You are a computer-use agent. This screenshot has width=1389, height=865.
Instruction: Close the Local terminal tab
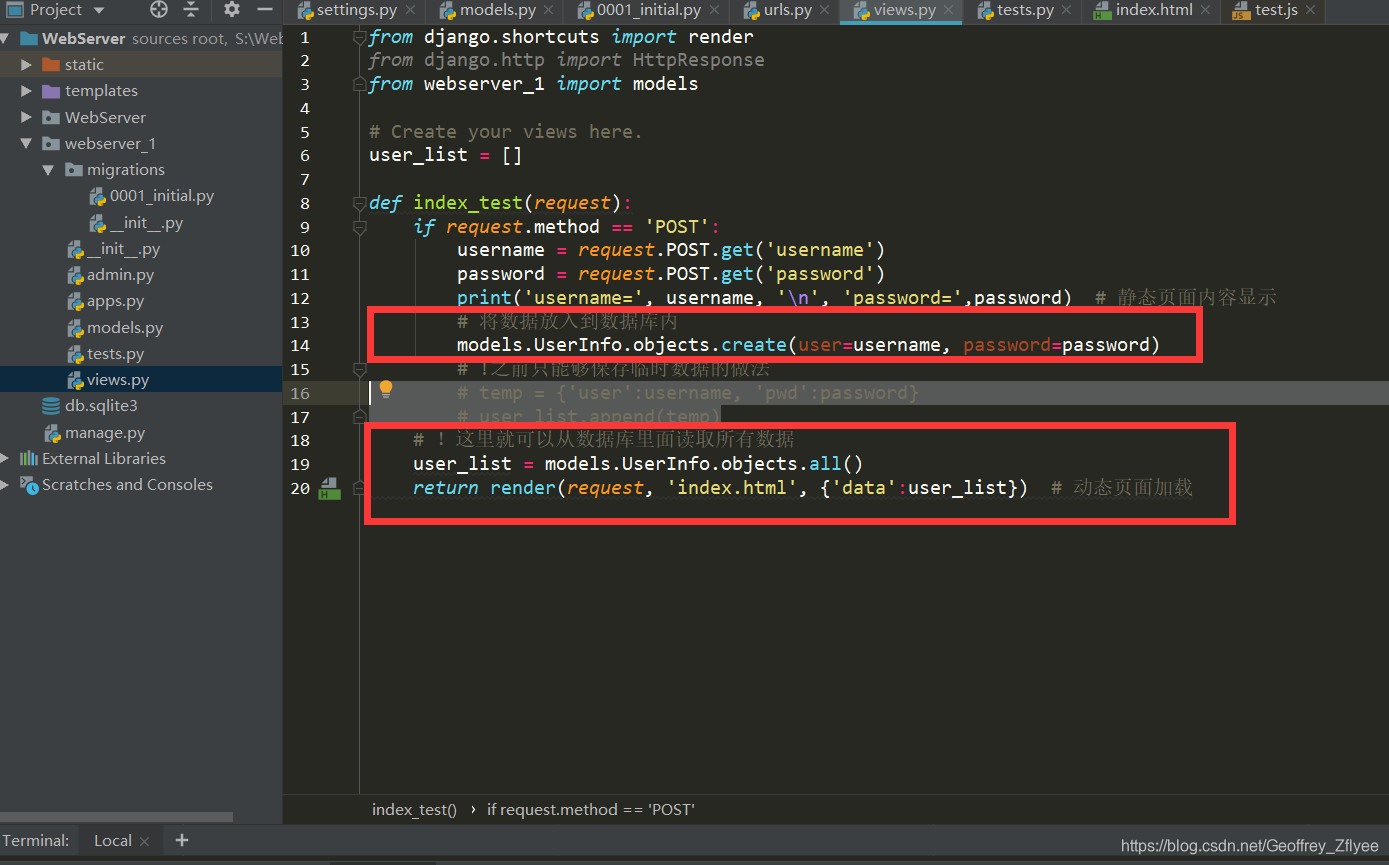pos(145,841)
